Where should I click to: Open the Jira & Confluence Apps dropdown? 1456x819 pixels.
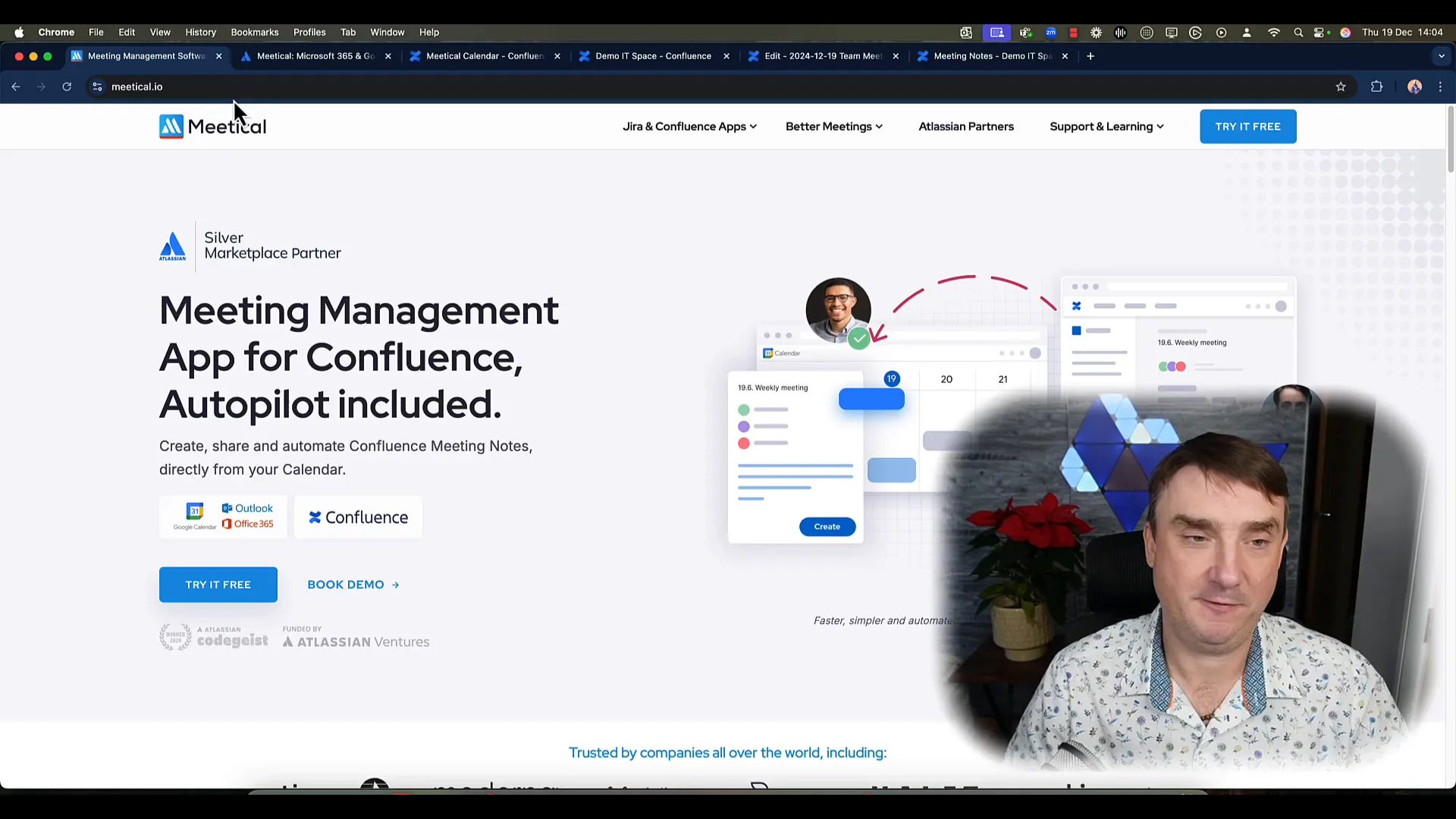(689, 127)
